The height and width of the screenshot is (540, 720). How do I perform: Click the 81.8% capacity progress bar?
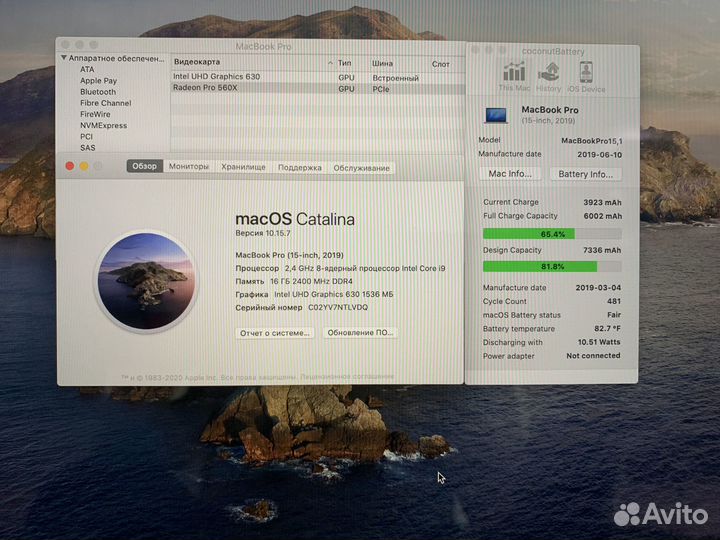click(552, 266)
